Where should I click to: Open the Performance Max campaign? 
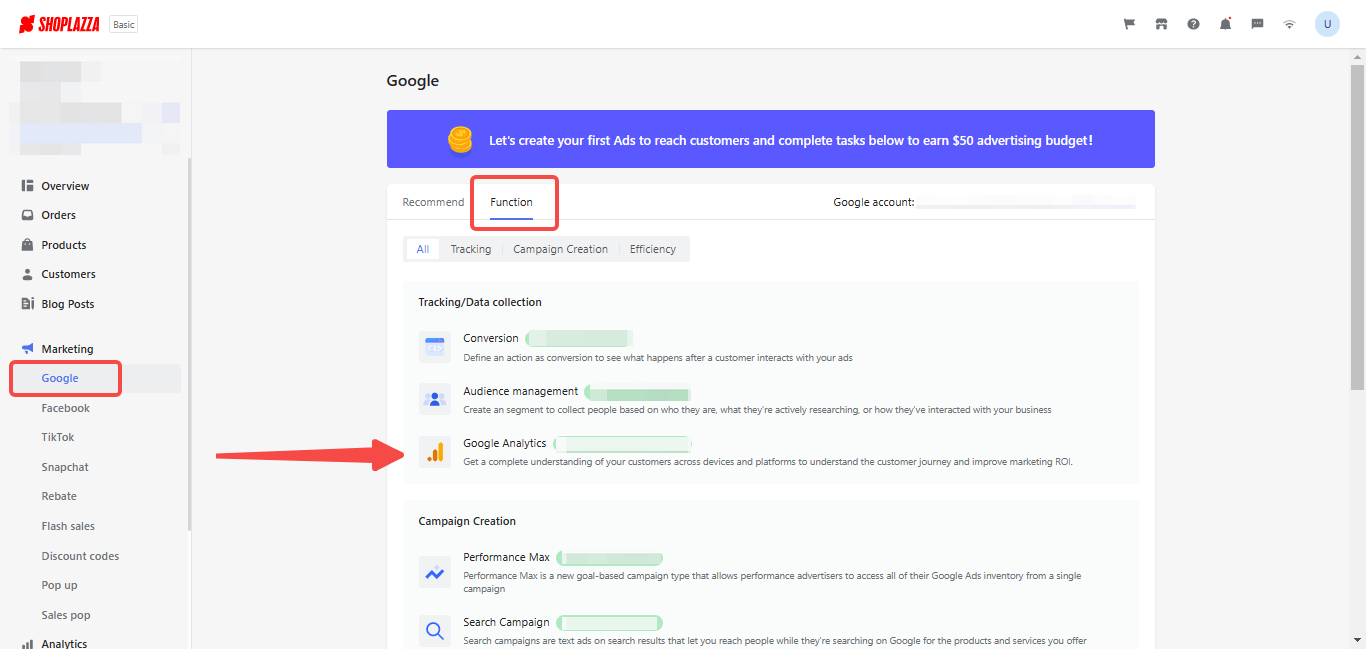pos(507,557)
